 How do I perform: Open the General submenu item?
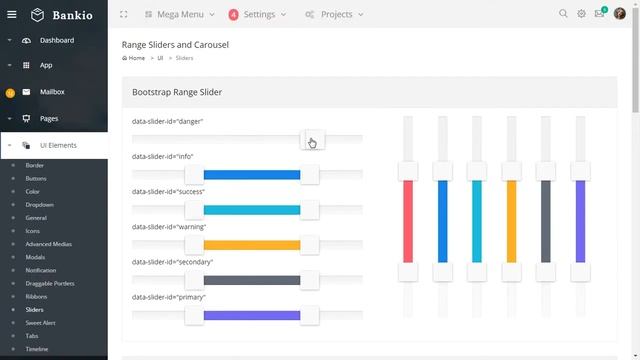click(x=36, y=218)
